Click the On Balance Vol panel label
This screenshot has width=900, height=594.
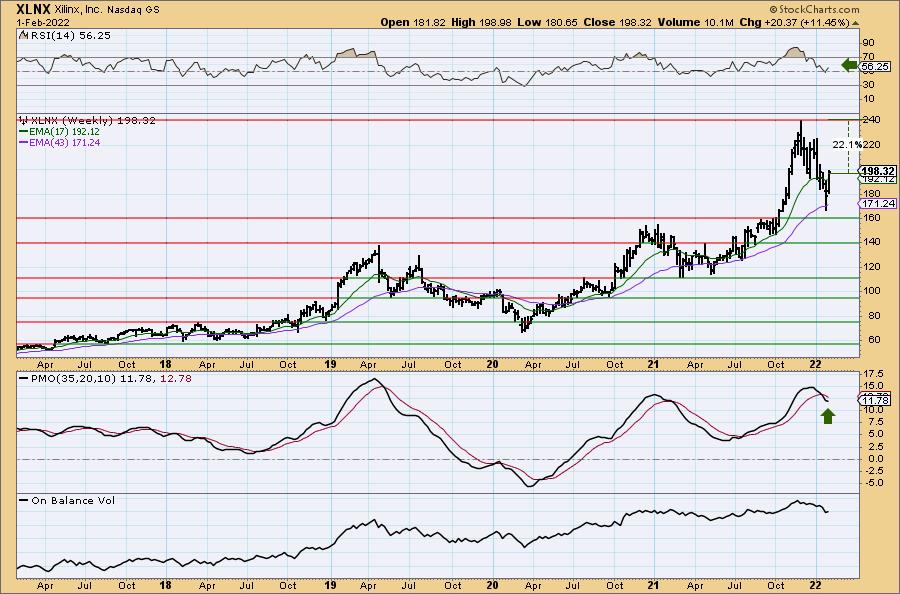(x=73, y=500)
